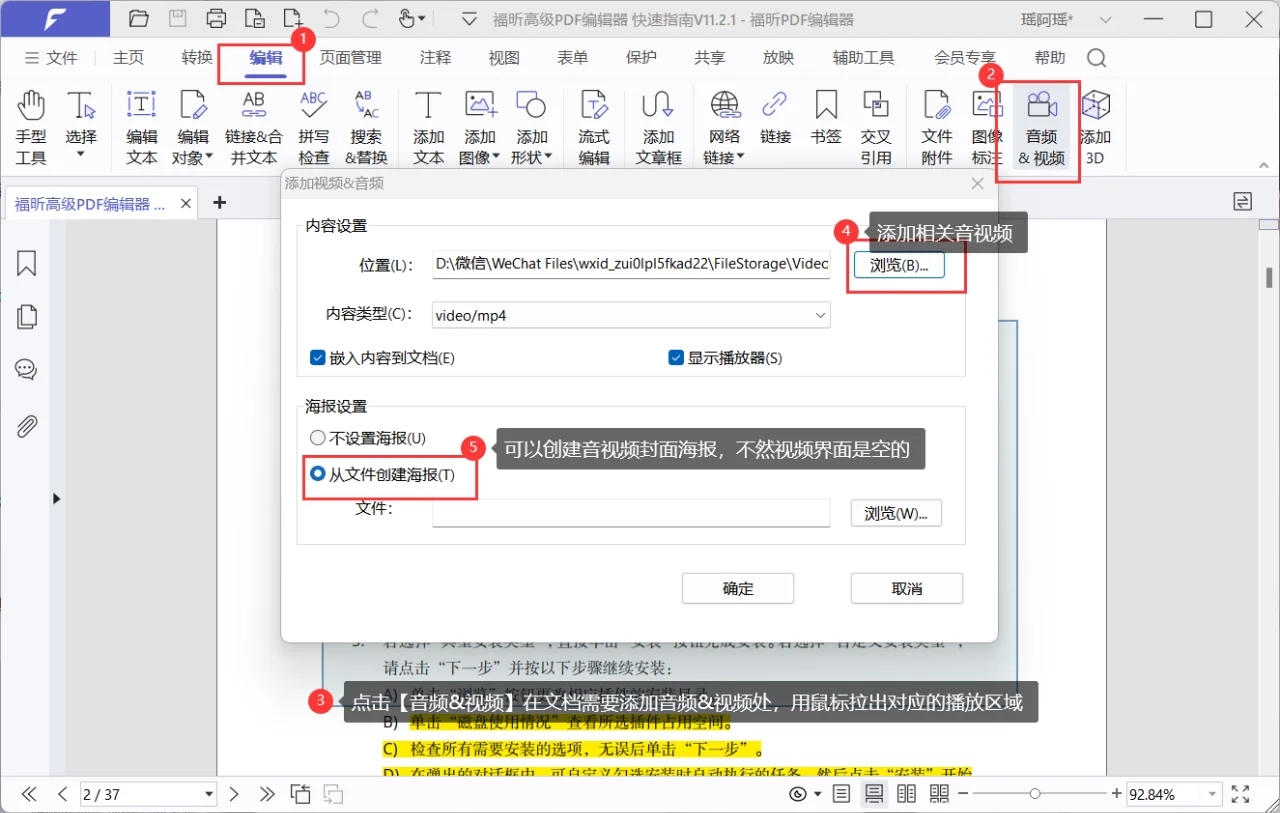Click Web Link (网络链接) tool
The image size is (1280, 813).
click(724, 127)
